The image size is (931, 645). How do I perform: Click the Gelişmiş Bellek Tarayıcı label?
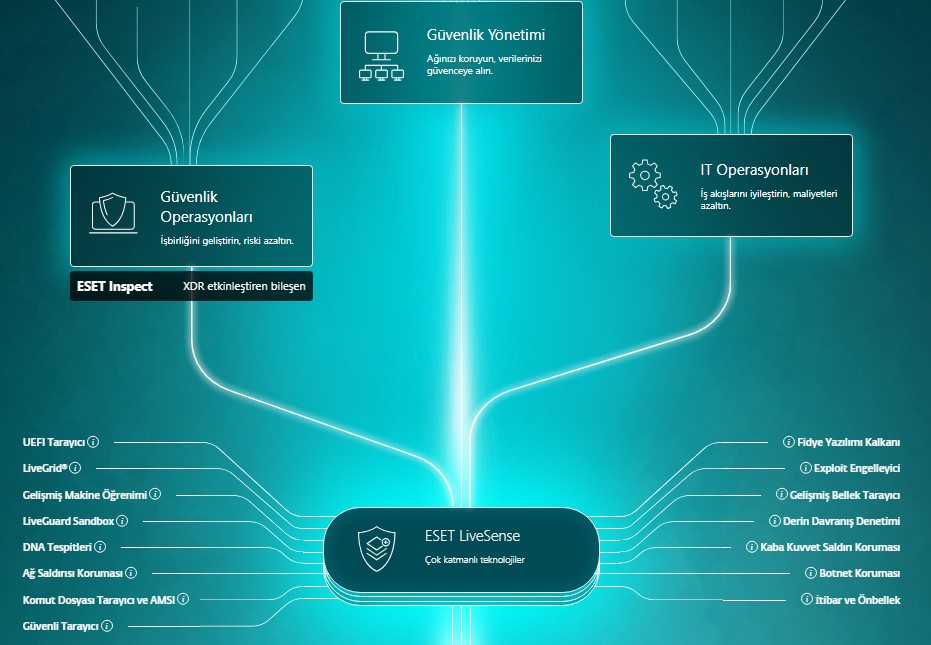pos(845,495)
